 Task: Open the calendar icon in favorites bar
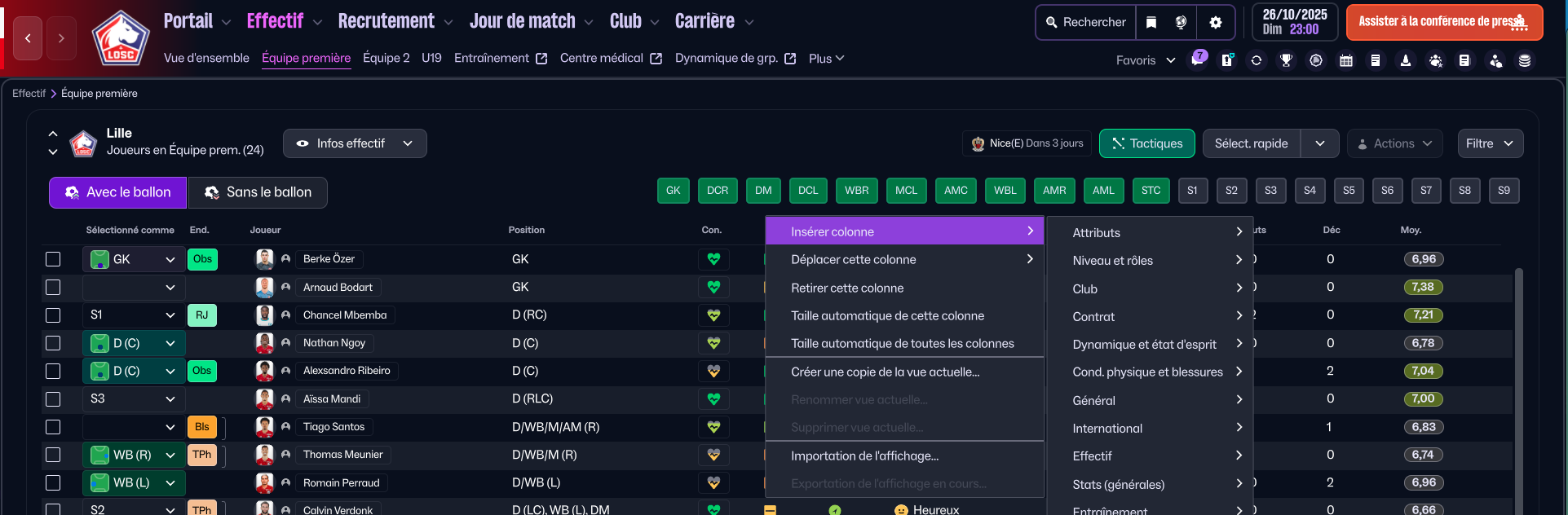[1345, 60]
